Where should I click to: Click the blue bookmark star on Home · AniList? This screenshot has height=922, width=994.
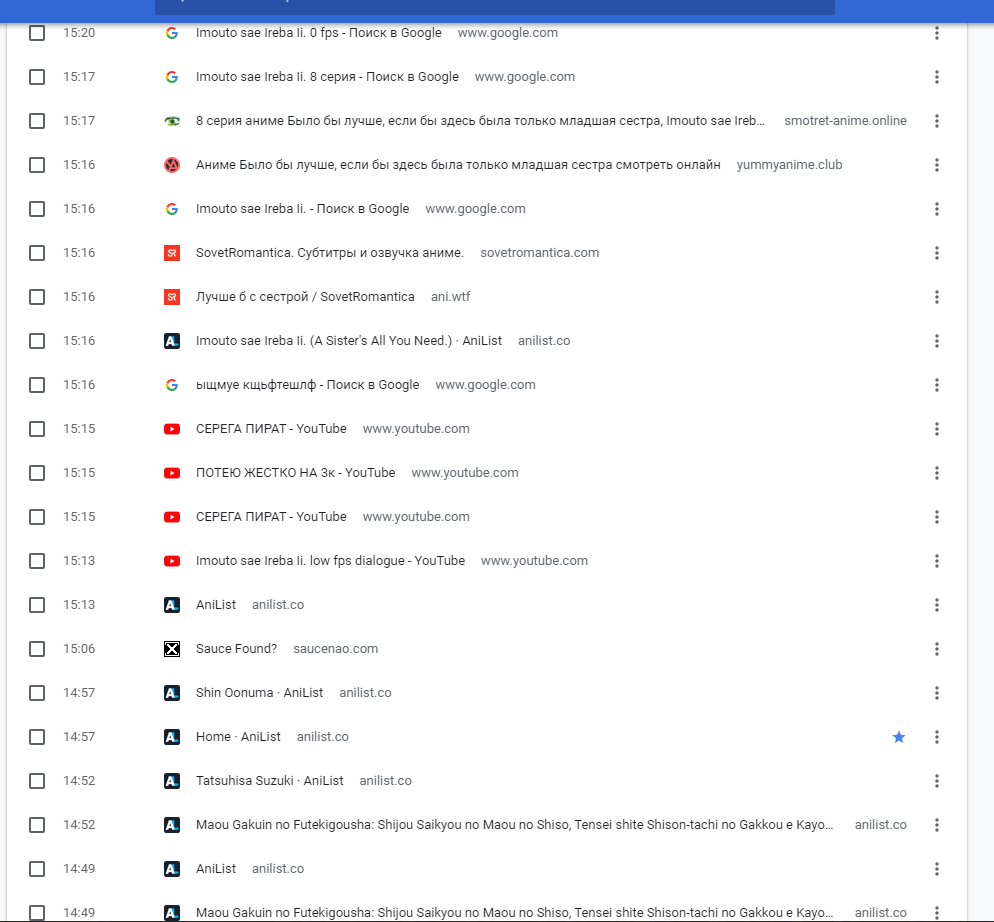898,737
